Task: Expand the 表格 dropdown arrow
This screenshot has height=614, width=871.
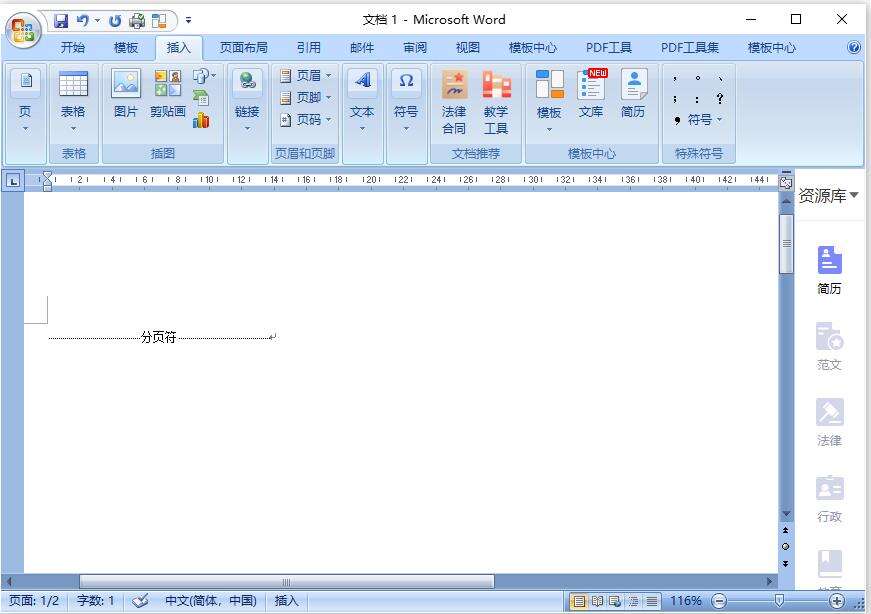Action: point(73,129)
